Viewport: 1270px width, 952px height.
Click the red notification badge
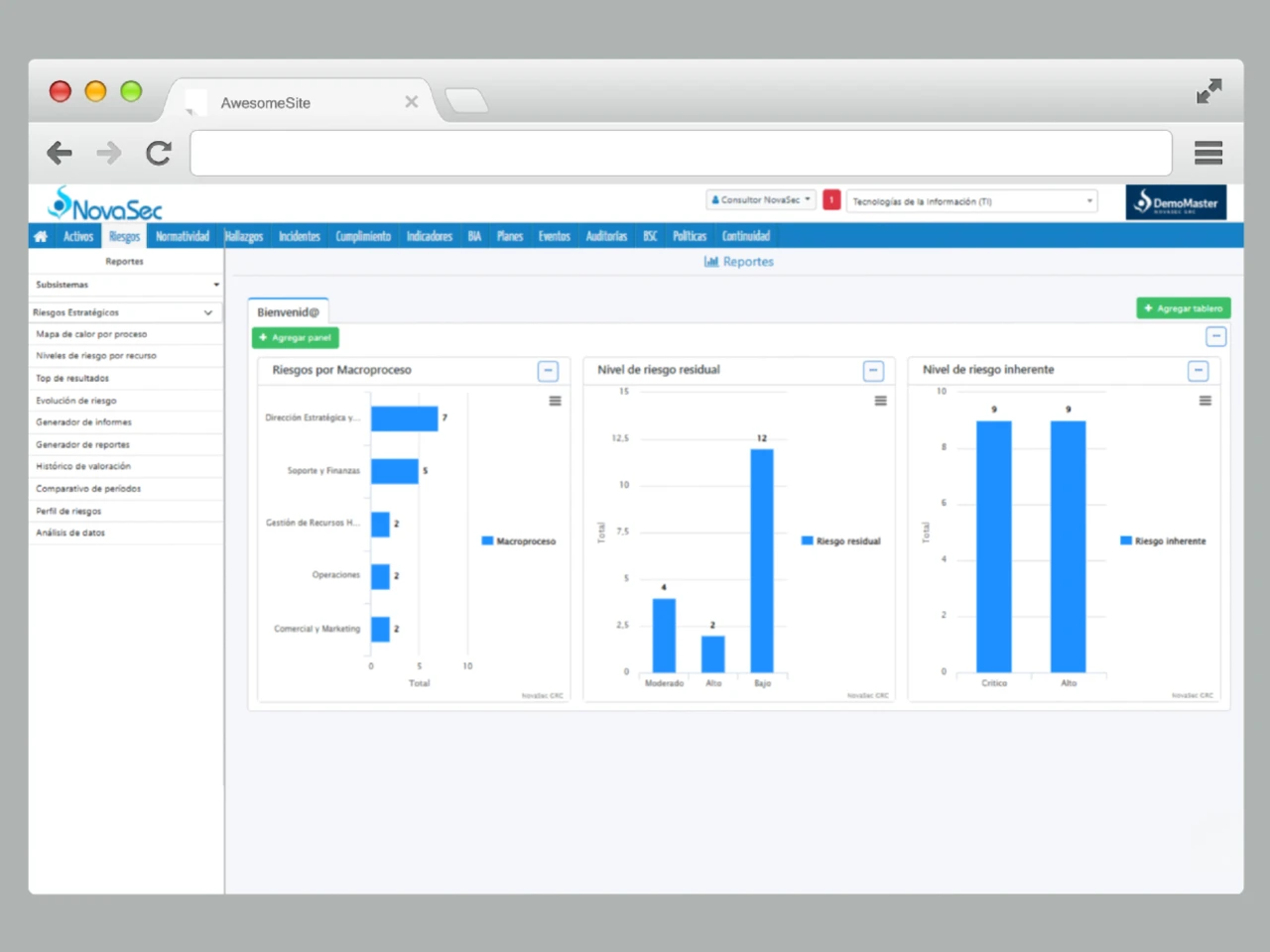(x=831, y=200)
